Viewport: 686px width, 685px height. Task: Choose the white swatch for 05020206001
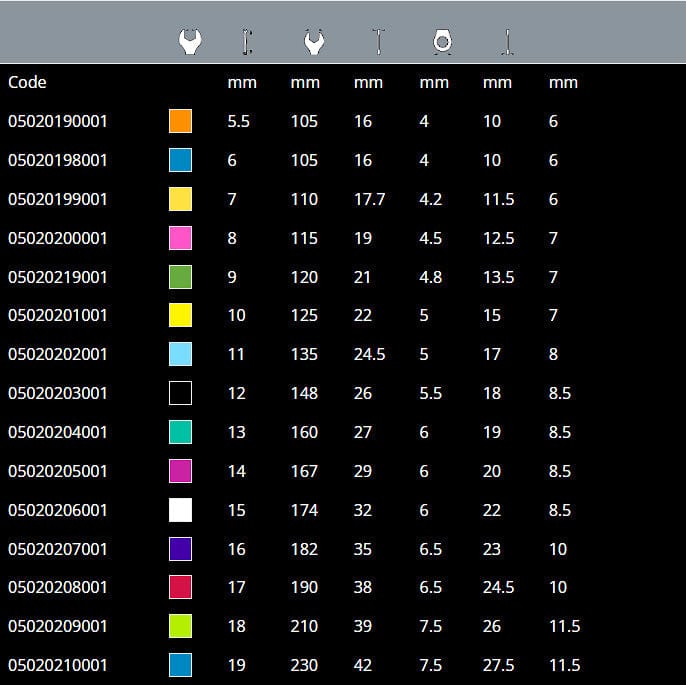(180, 510)
